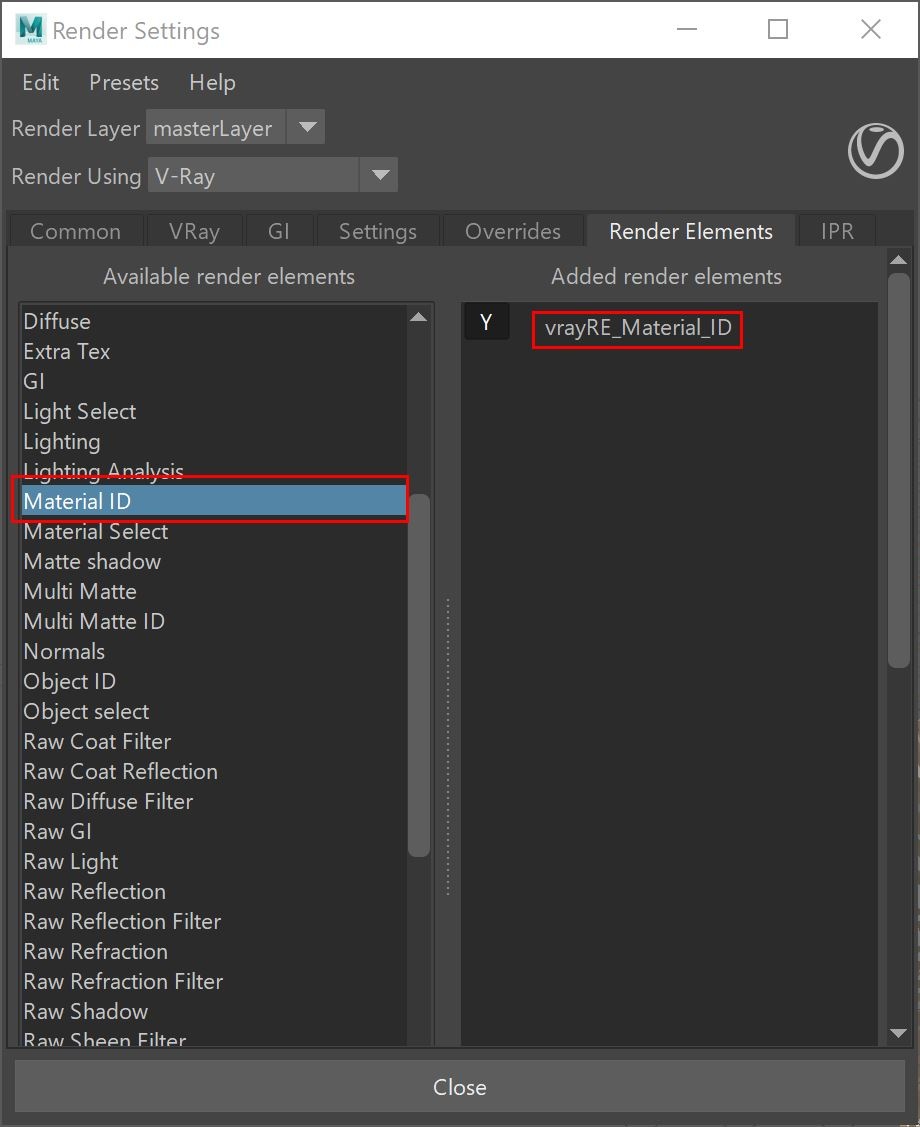Click the window's main scroll-down arrow
The image size is (920, 1127).
898,1034
